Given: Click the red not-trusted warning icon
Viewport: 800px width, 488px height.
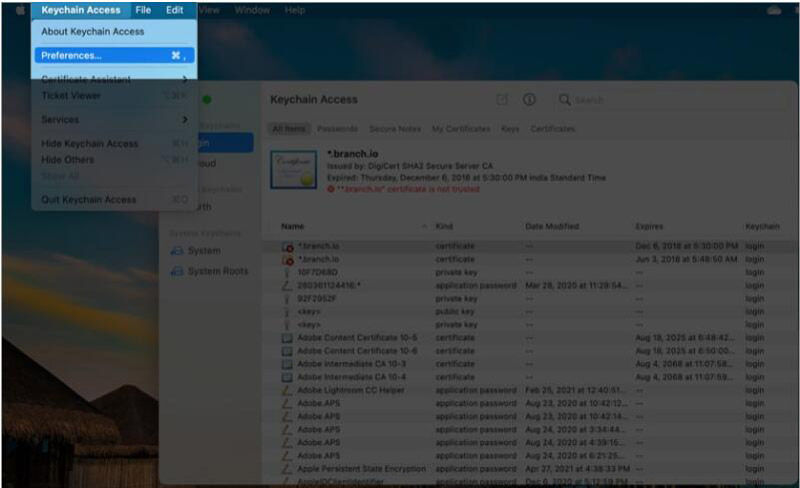Looking at the screenshot, I should click(x=331, y=189).
